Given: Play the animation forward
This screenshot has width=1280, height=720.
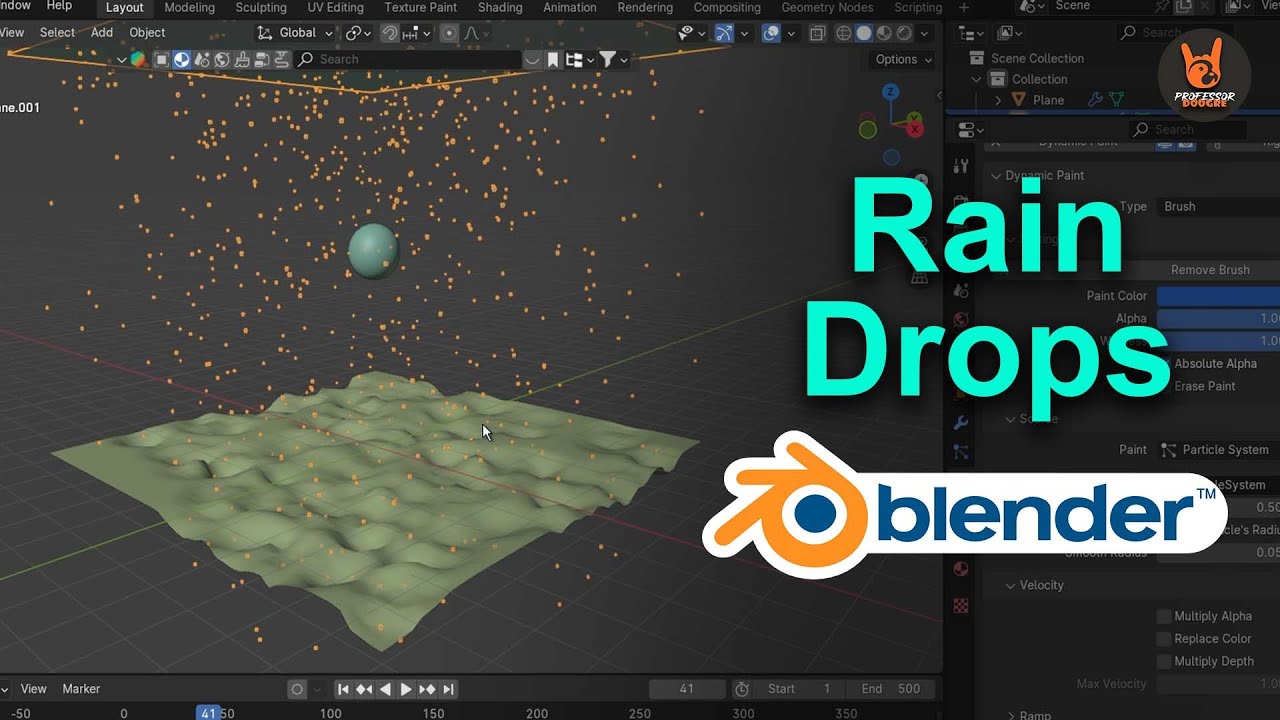Looking at the screenshot, I should tap(406, 689).
